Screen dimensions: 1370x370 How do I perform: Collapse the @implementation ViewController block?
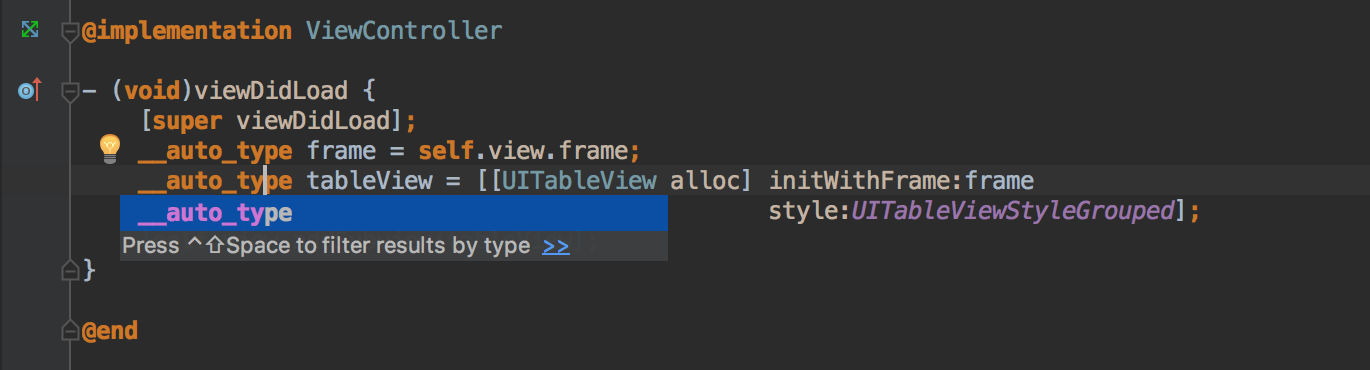point(69,32)
